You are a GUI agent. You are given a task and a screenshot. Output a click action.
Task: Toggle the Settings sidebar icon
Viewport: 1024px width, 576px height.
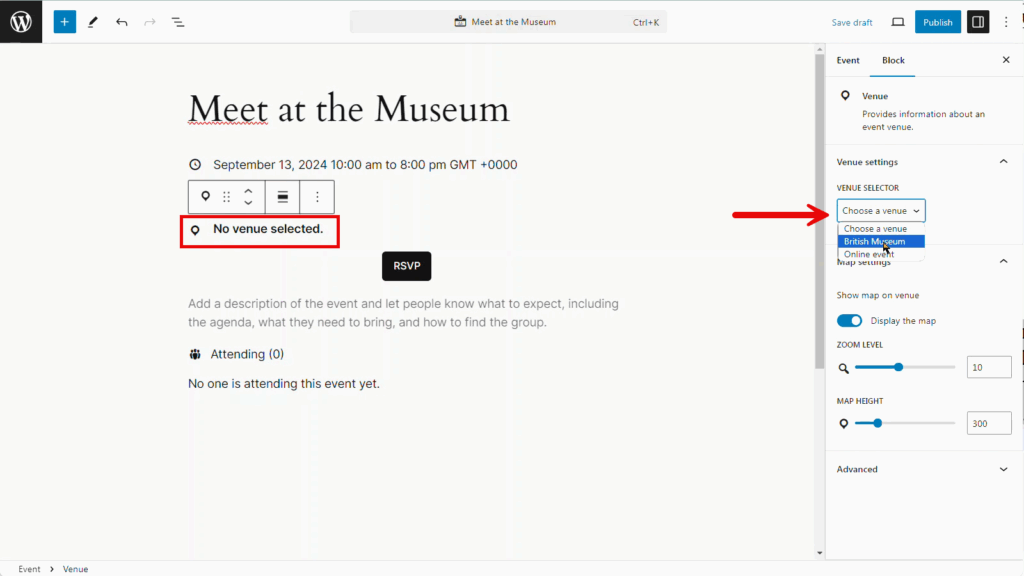tap(978, 22)
